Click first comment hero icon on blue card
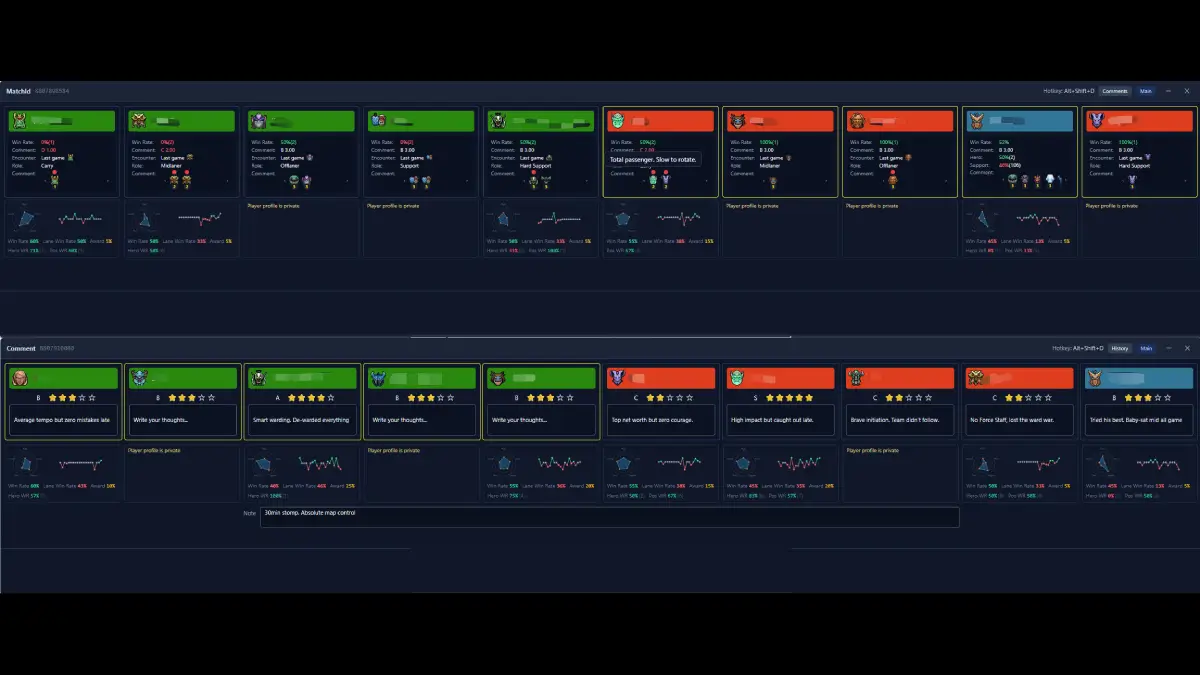This screenshot has height=675, width=1200. point(1013,181)
